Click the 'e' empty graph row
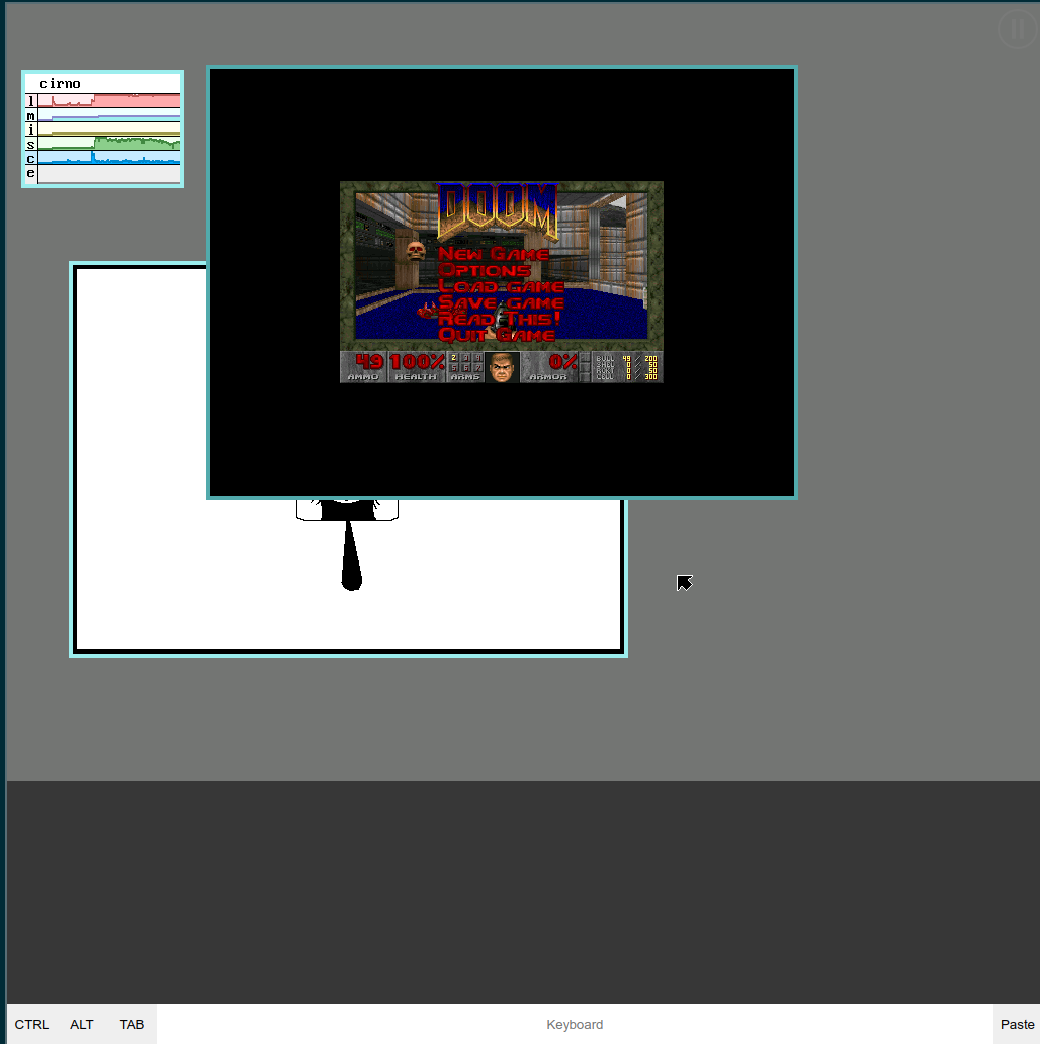Screen dimensions: 1040x1044 (103, 174)
